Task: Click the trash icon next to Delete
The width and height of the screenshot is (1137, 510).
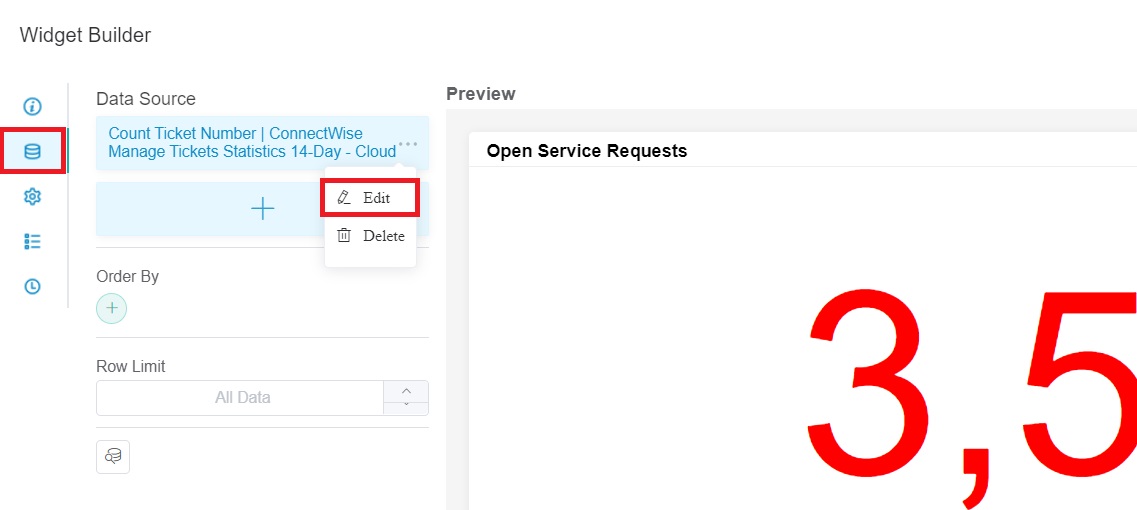Action: coord(344,236)
